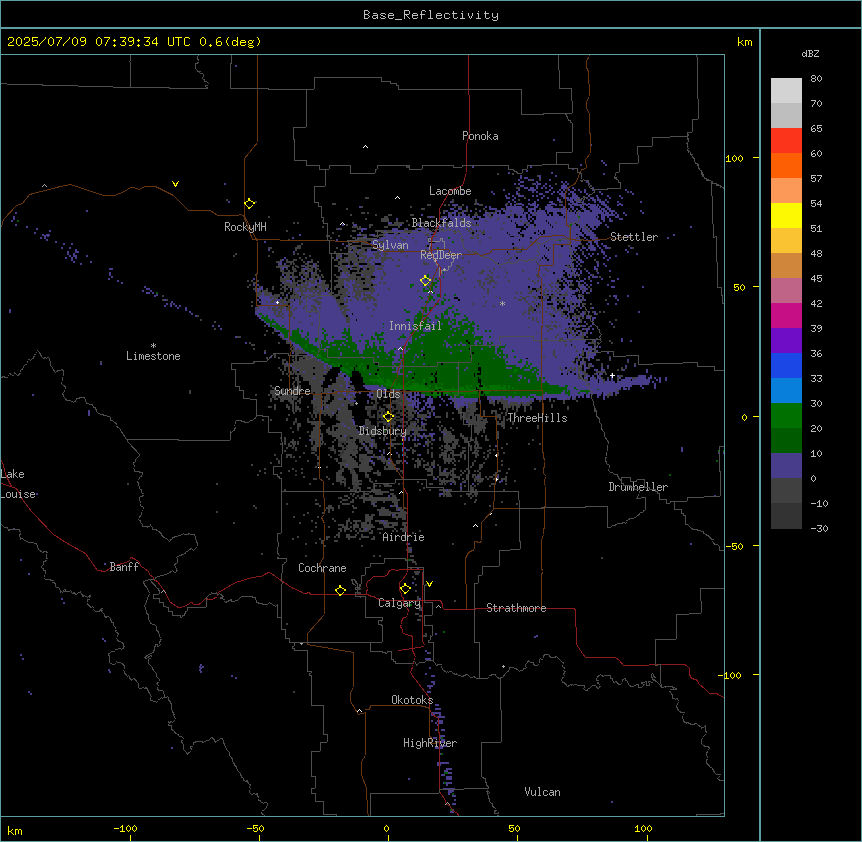862x842 pixels.
Task: Click the Base_Reflectivity title text
Action: point(431,15)
